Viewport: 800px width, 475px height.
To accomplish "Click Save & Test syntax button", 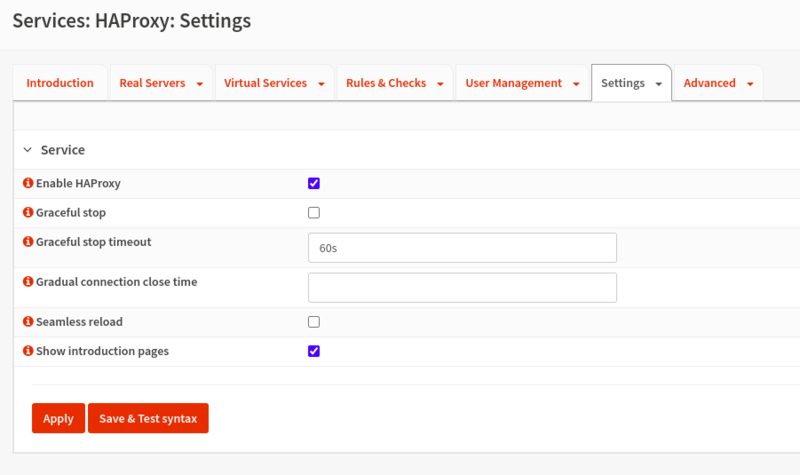I will (x=148, y=418).
